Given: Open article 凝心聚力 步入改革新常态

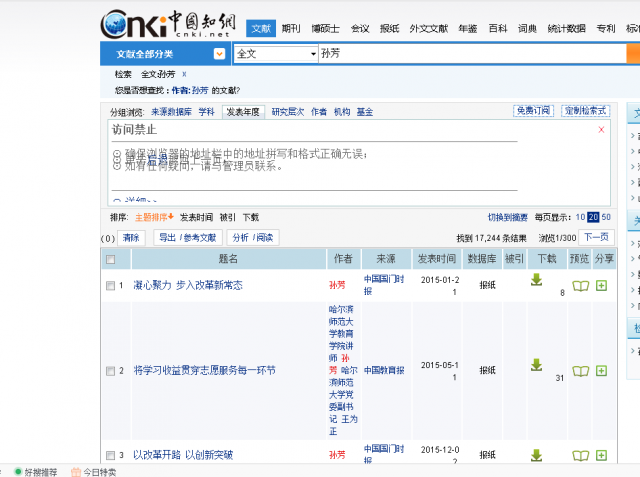Looking at the screenshot, I should pos(188,286).
